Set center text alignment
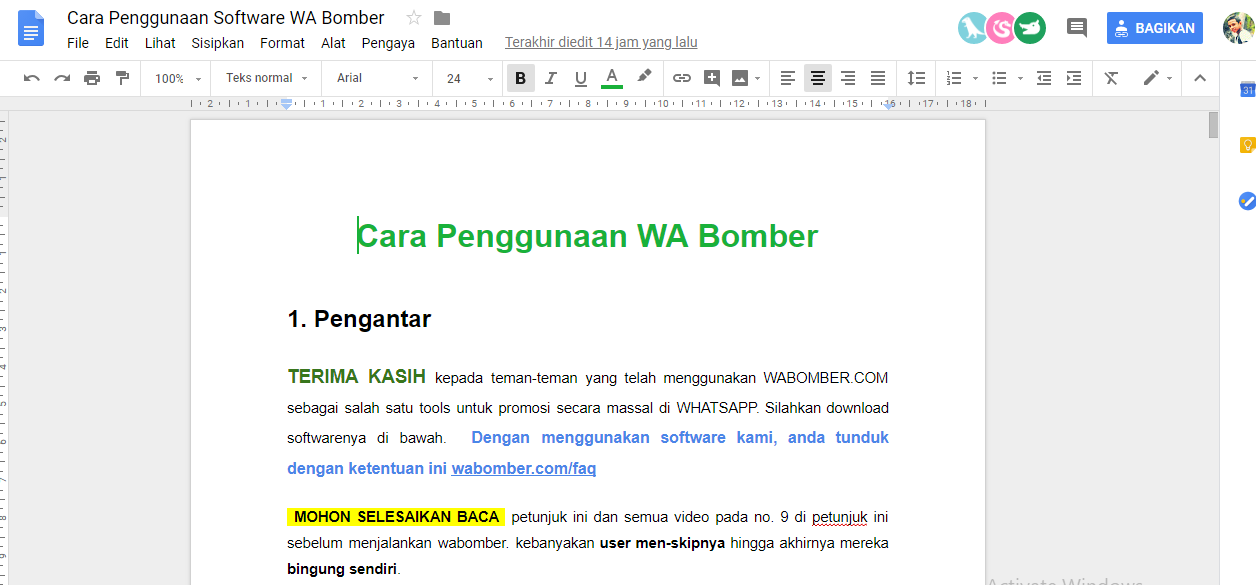The image size is (1256, 585). (818, 78)
